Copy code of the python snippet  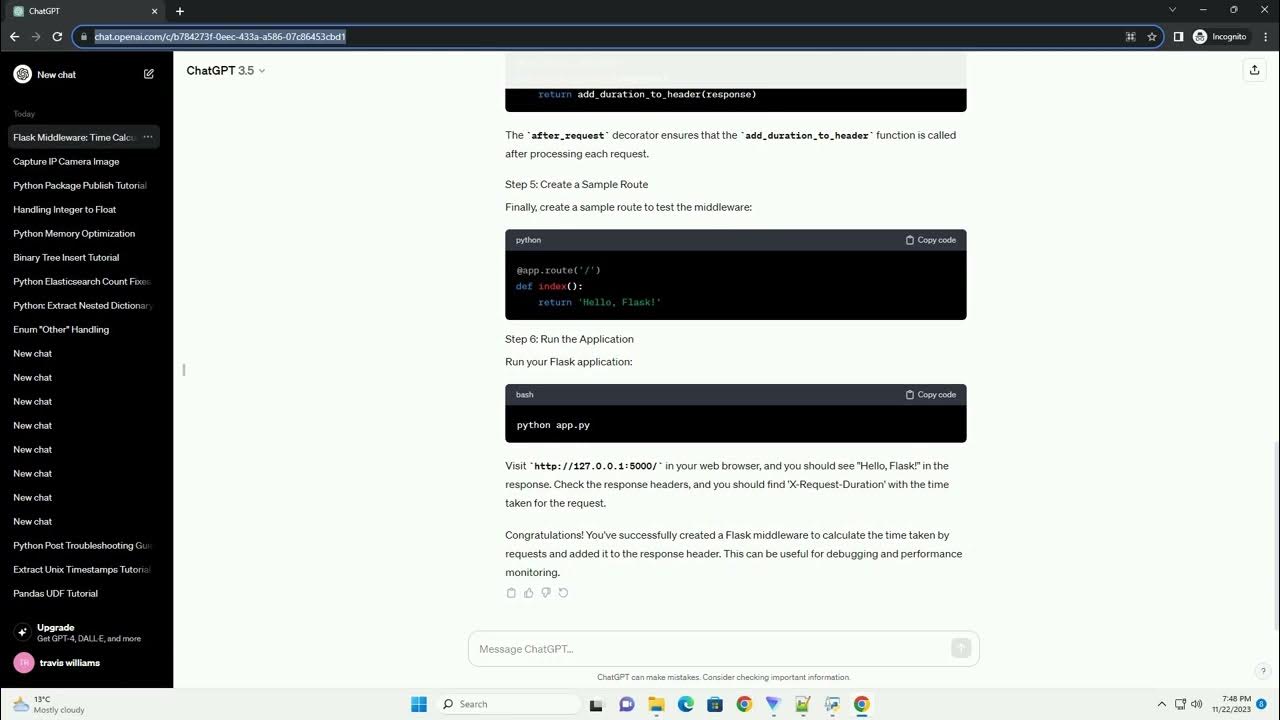pyautogui.click(x=931, y=240)
